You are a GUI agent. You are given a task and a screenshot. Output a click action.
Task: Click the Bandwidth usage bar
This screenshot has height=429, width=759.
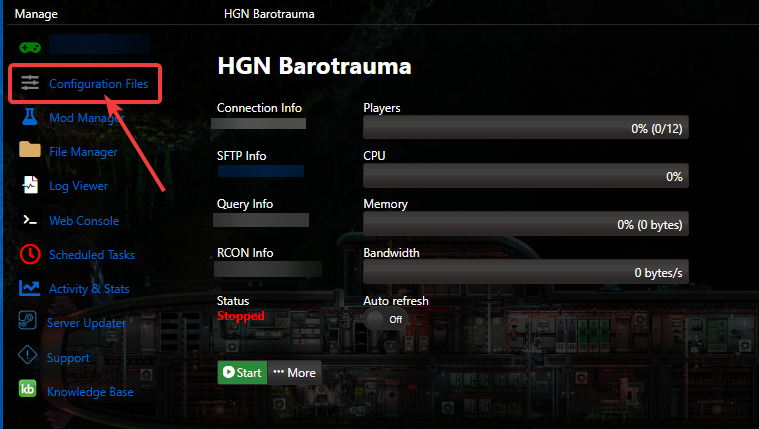tap(526, 272)
